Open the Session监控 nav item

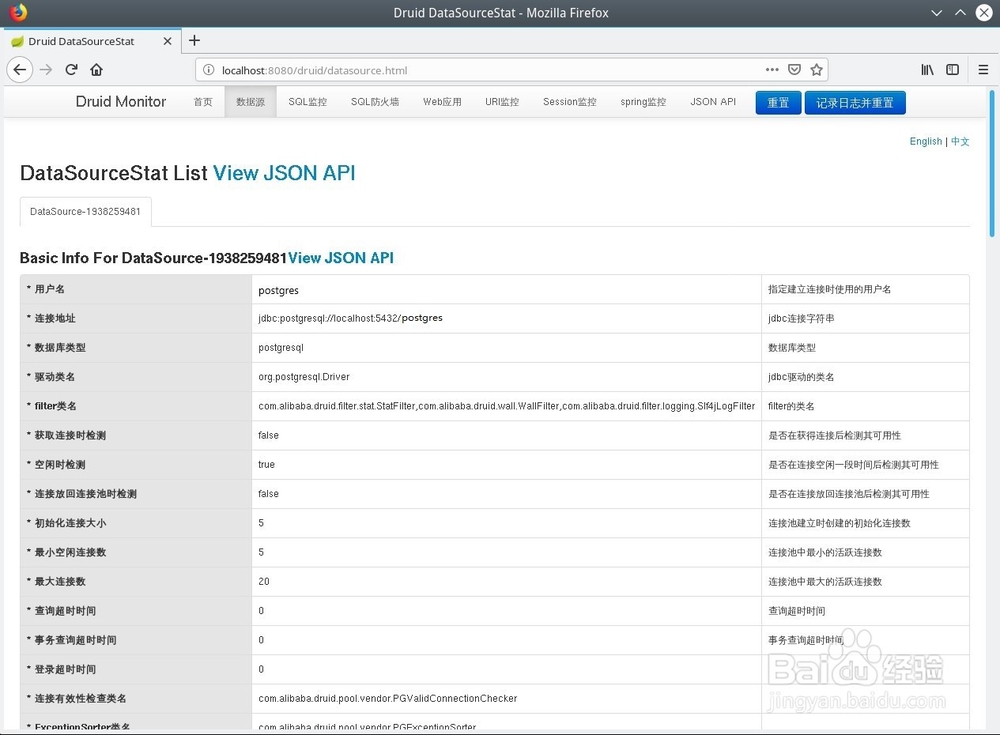click(570, 102)
